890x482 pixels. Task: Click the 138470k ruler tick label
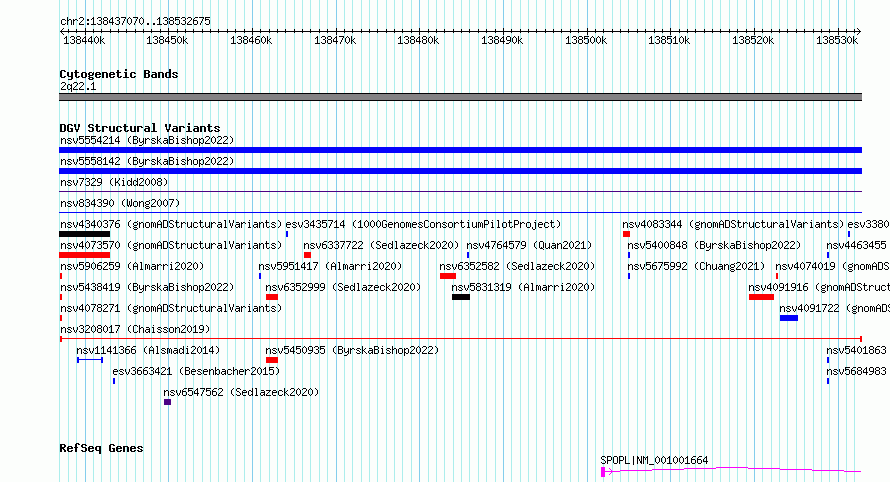point(335,40)
